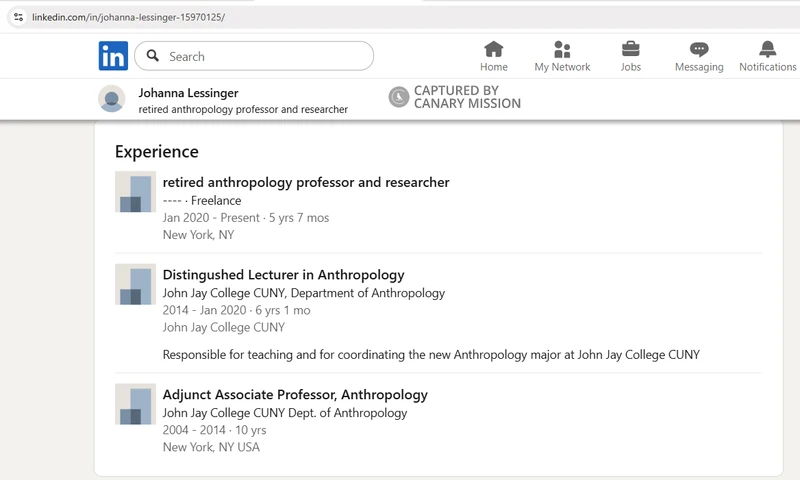This screenshot has height=480, width=800.
Task: Click the LinkedIn logo icon
Action: coord(113,56)
